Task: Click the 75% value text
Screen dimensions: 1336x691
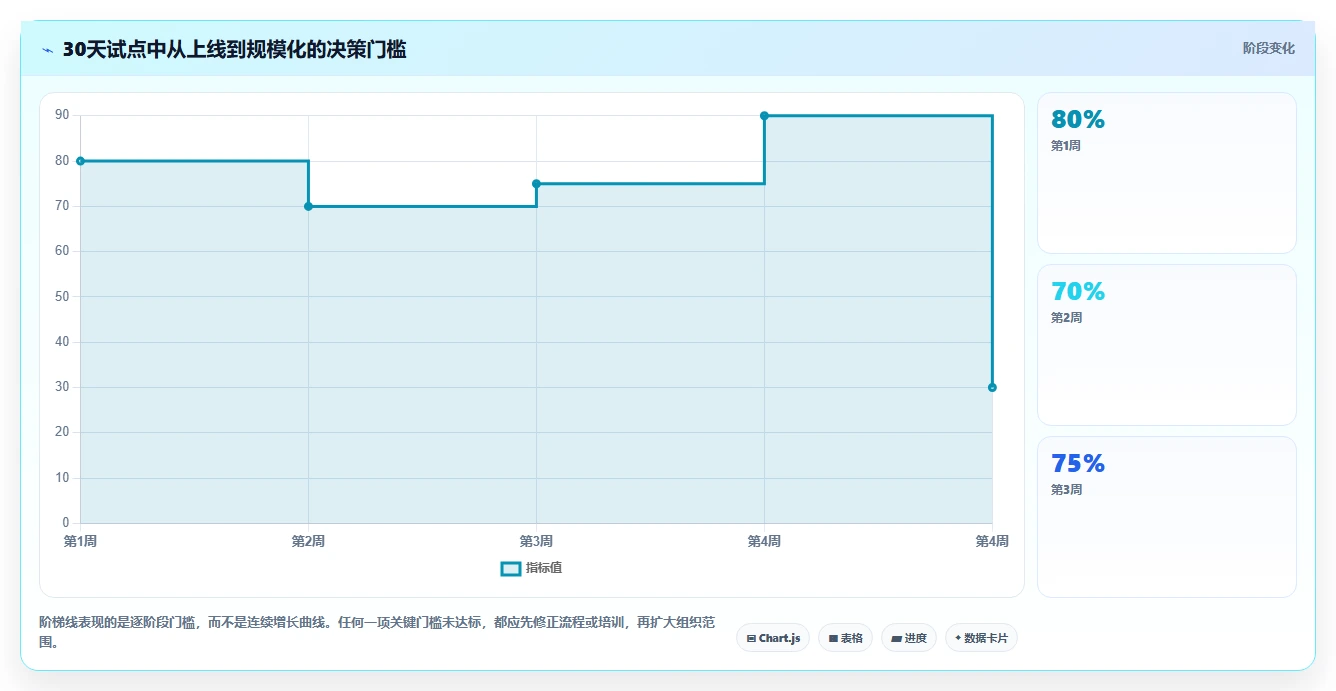Action: click(x=1078, y=464)
